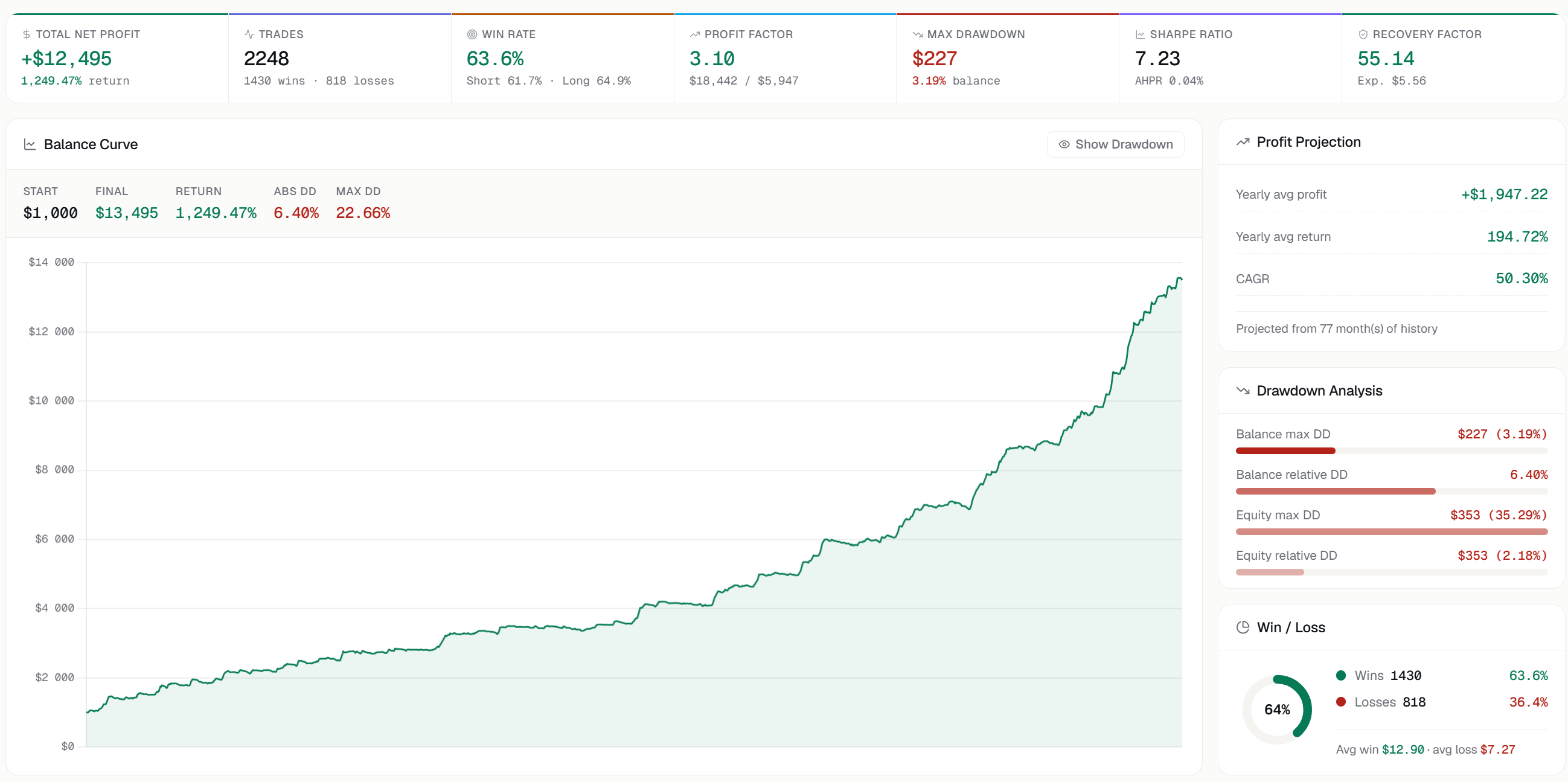The height and width of the screenshot is (782, 1568).
Task: Click the dollar icon beside Total Net Profit
Action: tap(26, 34)
